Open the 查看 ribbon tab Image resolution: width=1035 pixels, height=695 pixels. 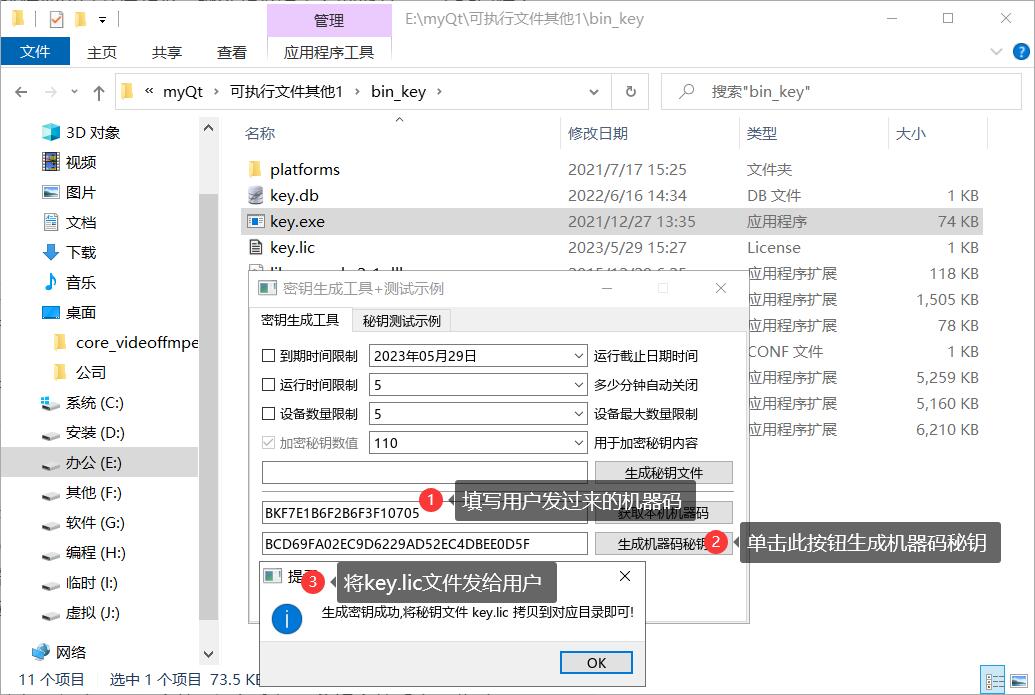tap(232, 52)
